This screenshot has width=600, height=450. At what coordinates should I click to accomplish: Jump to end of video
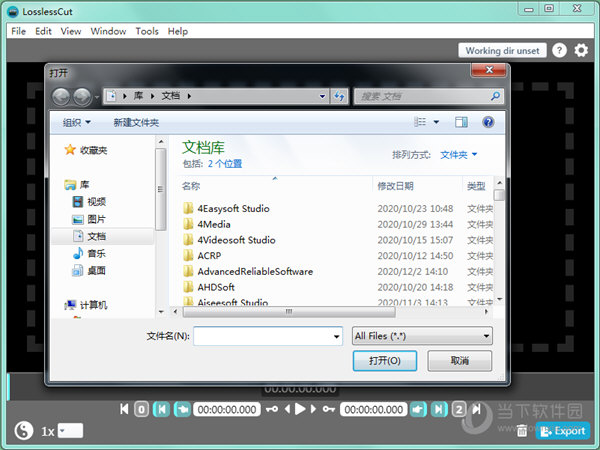(476, 409)
